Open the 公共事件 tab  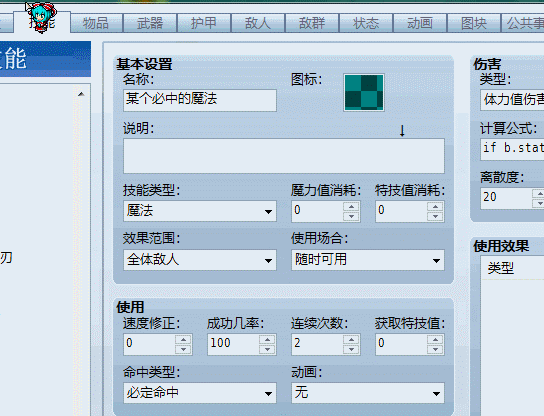click(523, 23)
